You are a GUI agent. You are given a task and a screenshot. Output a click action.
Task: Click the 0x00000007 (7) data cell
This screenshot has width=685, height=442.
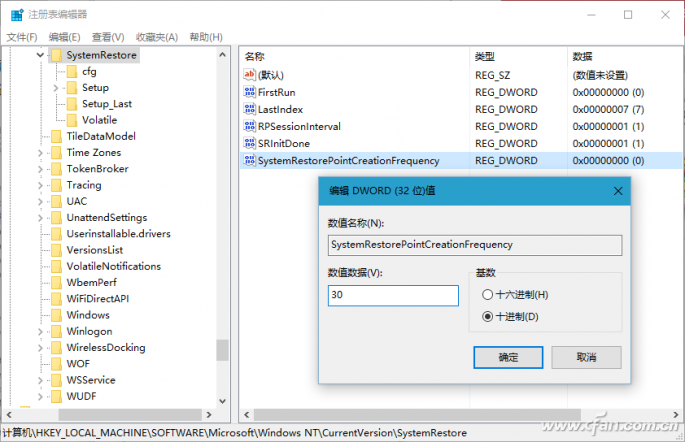click(x=608, y=109)
